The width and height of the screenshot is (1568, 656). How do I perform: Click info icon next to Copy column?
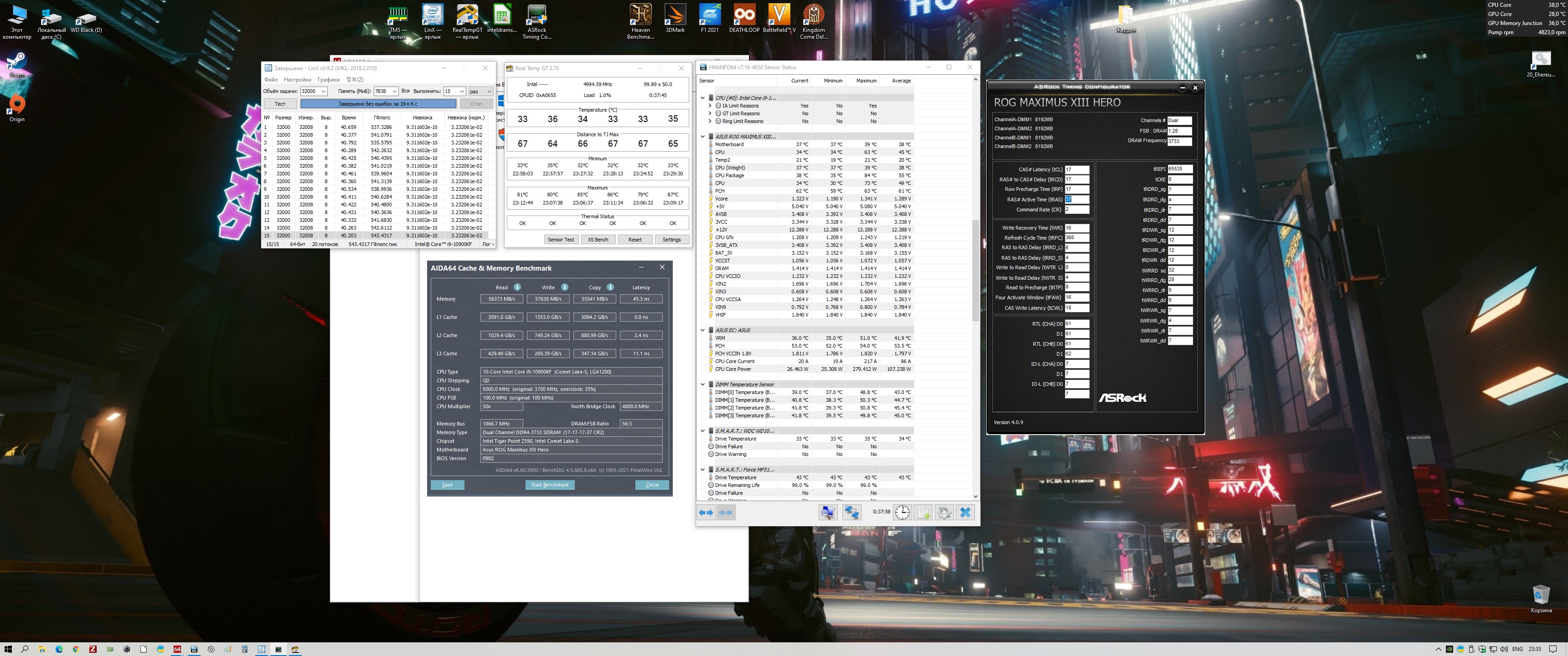click(x=610, y=287)
